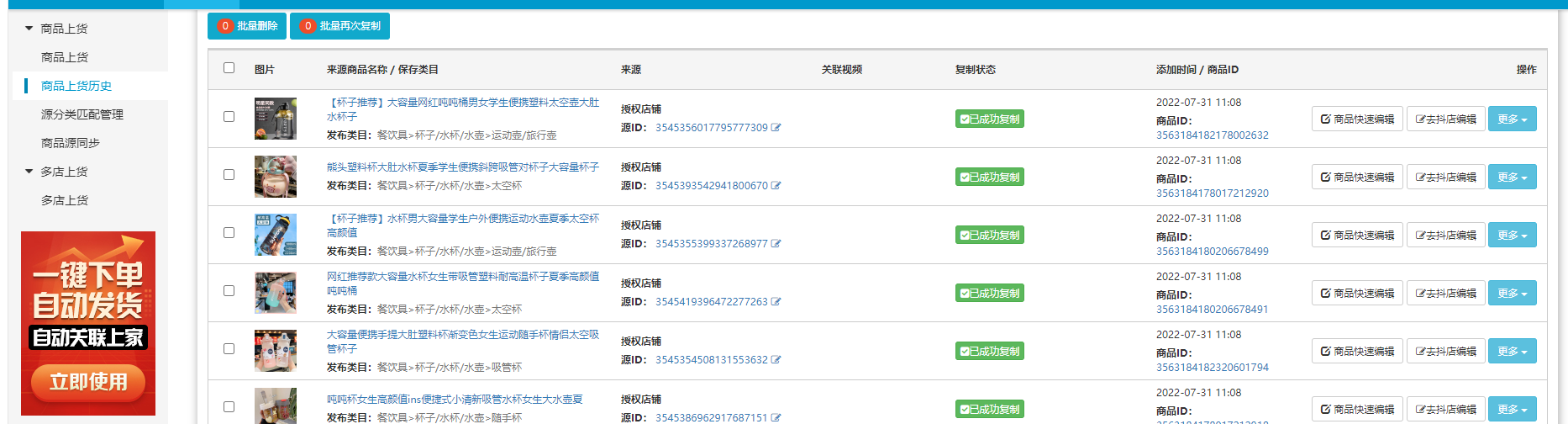Click edit icon beside source ID 3545386962917687151
1568x424 pixels.
point(776,417)
